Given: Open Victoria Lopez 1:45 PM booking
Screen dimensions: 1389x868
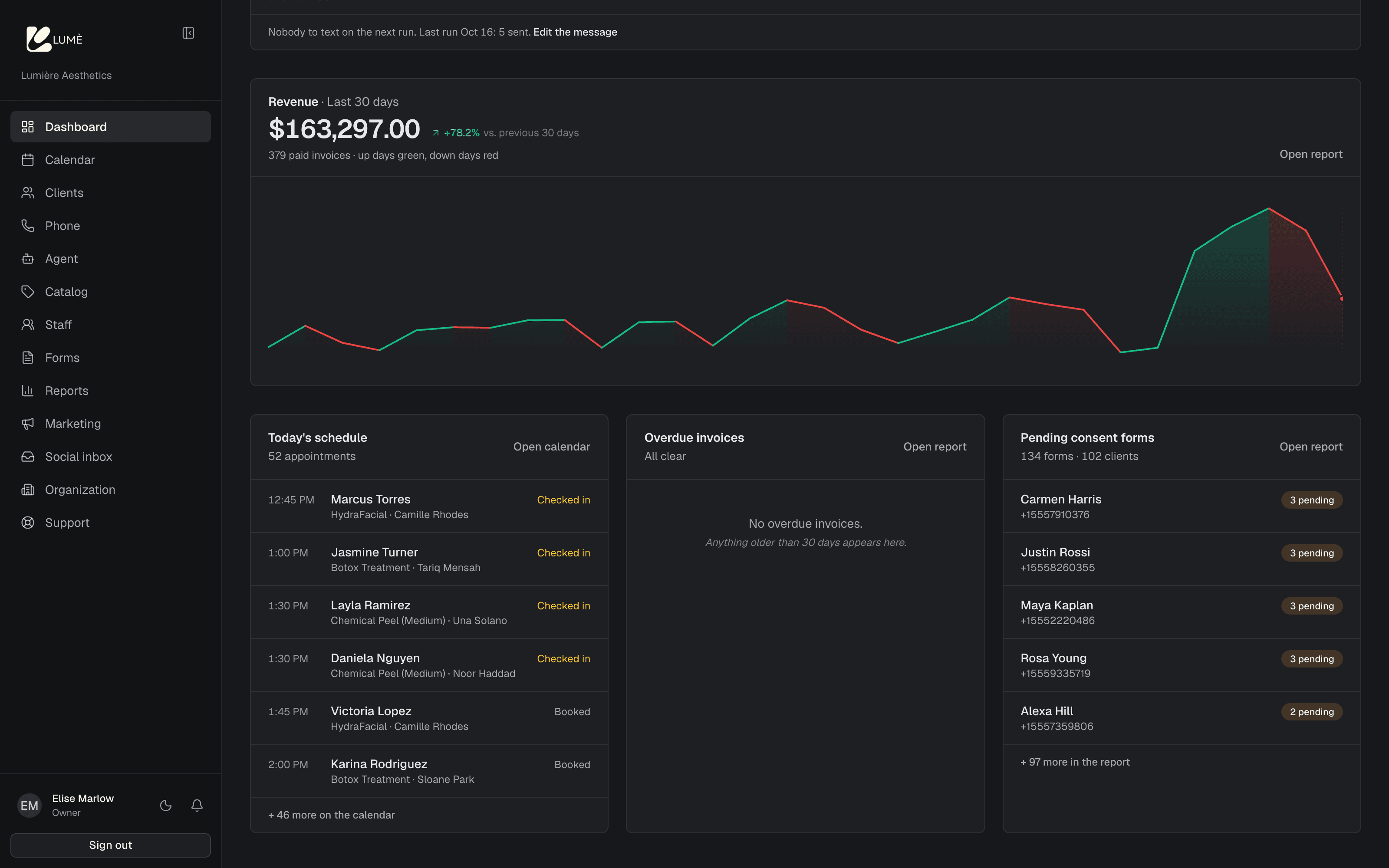Looking at the screenshot, I should pos(429,718).
